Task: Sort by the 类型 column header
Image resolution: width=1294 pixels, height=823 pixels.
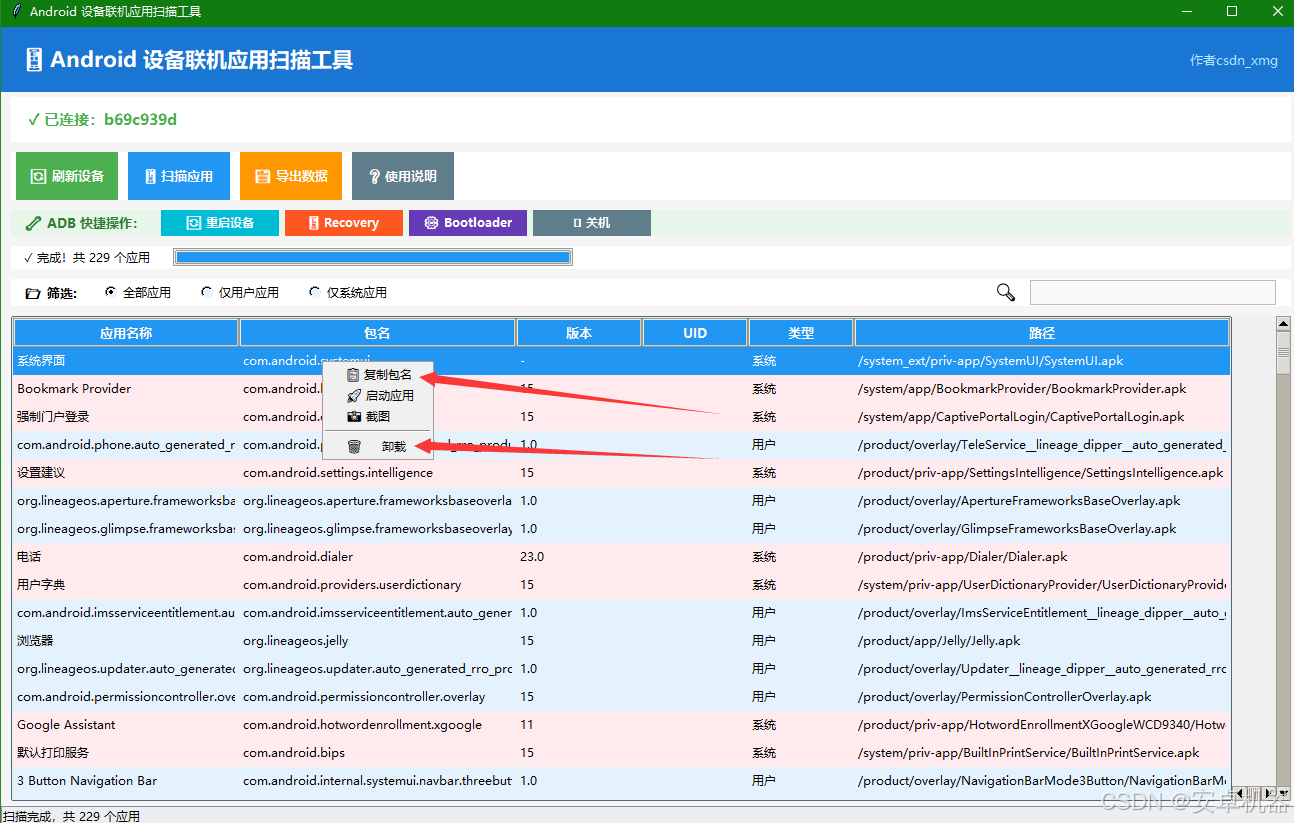Action: pos(801,333)
